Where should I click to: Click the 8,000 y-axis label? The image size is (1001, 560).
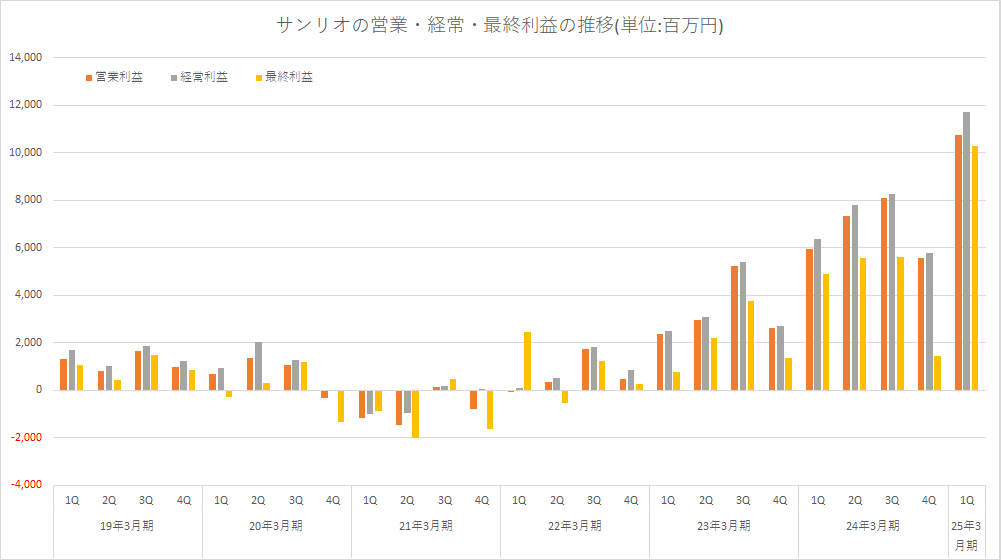pyautogui.click(x=28, y=200)
